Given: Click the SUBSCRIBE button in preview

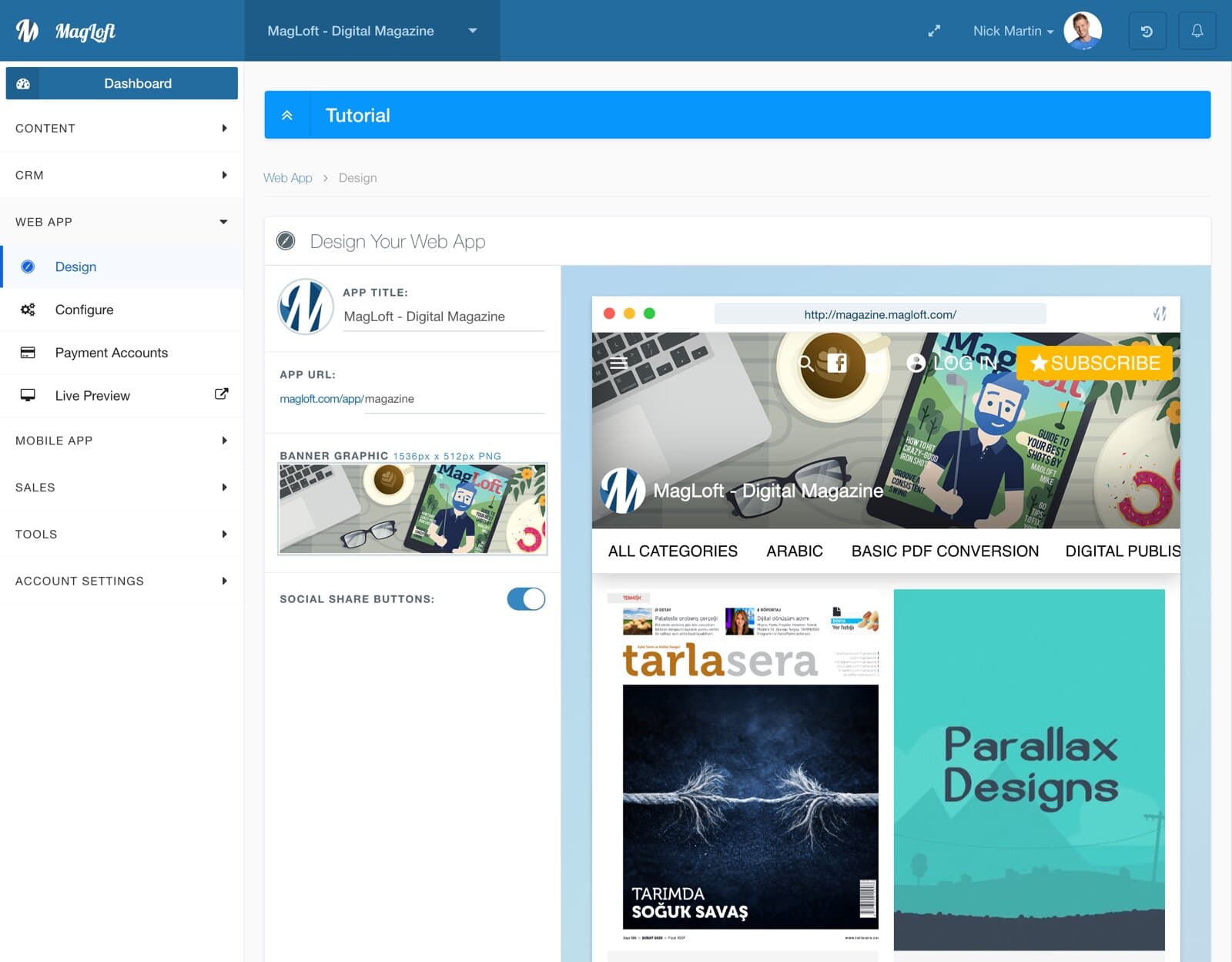Looking at the screenshot, I should point(1094,363).
